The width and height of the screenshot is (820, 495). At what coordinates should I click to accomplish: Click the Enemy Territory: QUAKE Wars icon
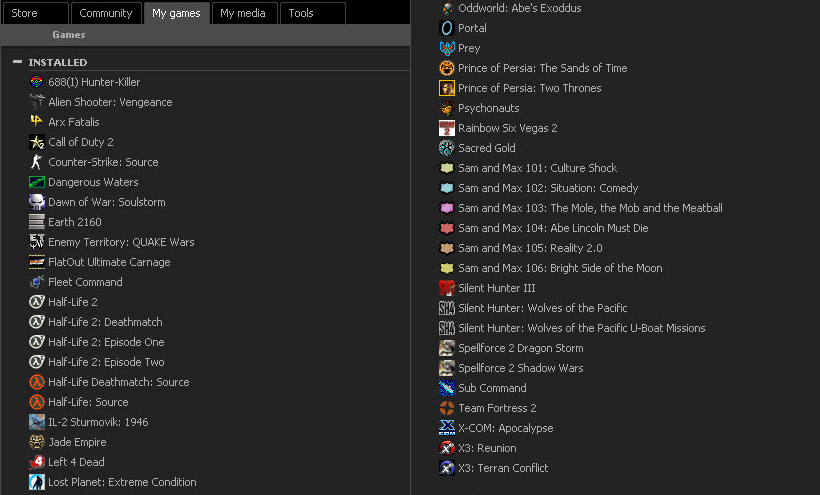pyautogui.click(x=37, y=242)
